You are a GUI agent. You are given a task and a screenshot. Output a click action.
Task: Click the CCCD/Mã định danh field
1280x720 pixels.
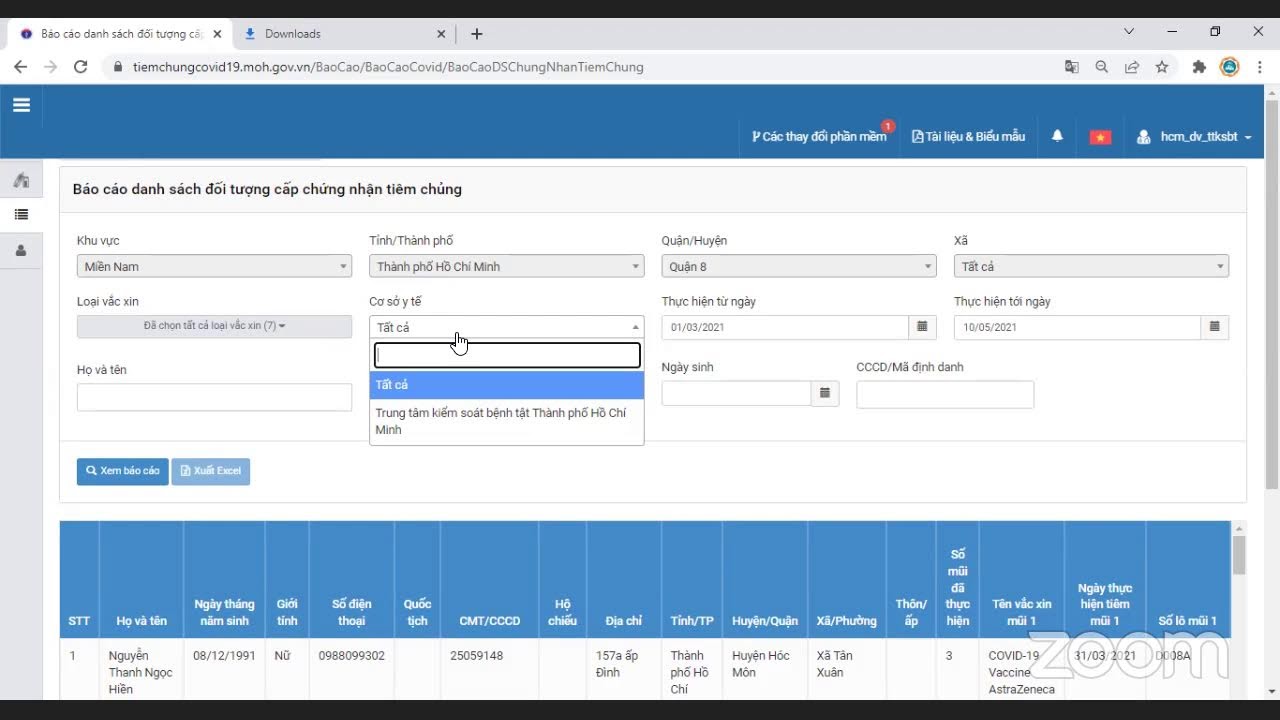945,394
